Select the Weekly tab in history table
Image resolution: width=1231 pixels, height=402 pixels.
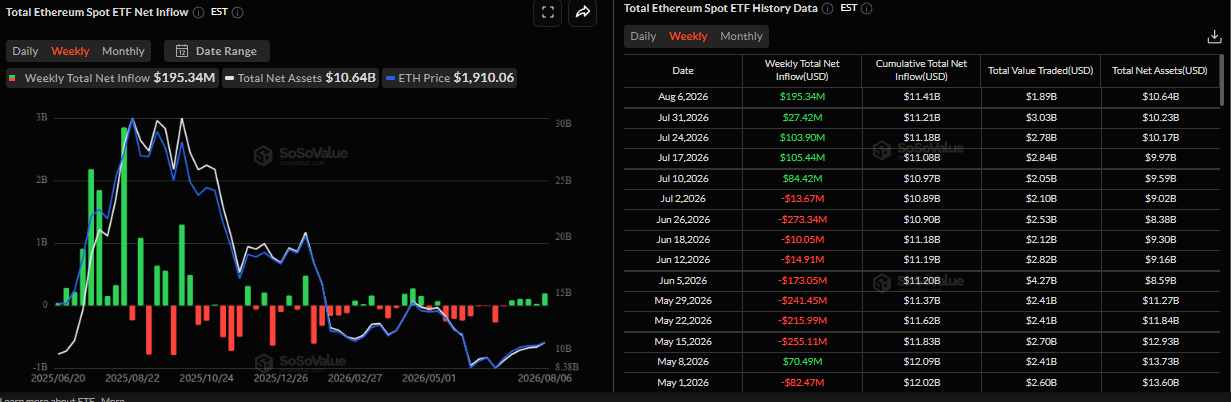tap(688, 36)
